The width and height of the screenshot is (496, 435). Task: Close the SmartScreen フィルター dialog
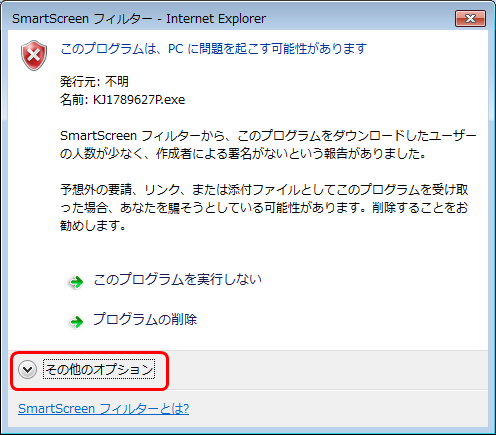coord(470,18)
